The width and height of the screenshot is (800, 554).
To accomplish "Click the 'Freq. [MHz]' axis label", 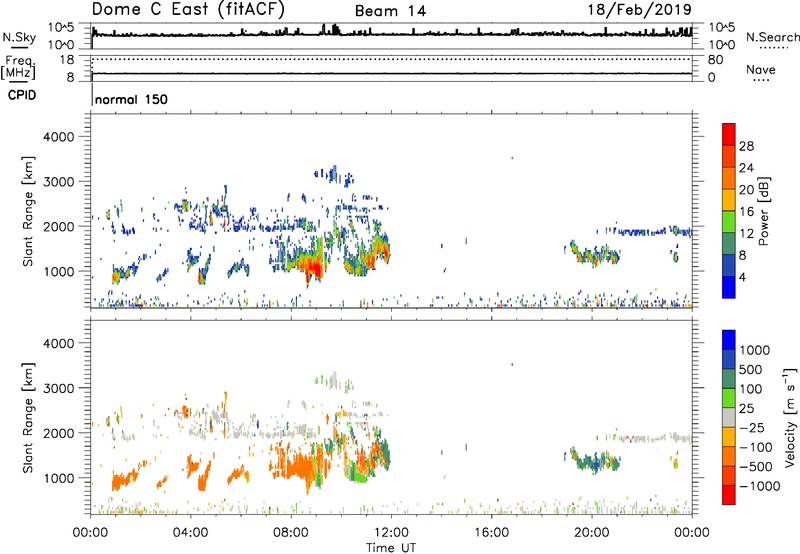I will 18,67.
